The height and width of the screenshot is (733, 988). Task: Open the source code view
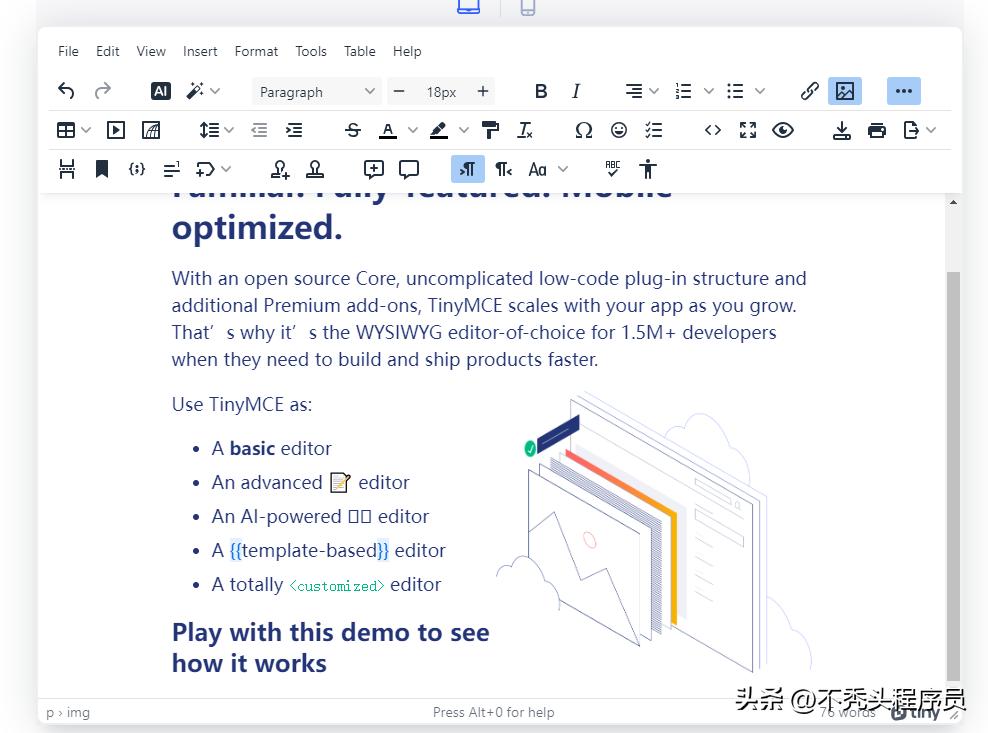coord(713,130)
